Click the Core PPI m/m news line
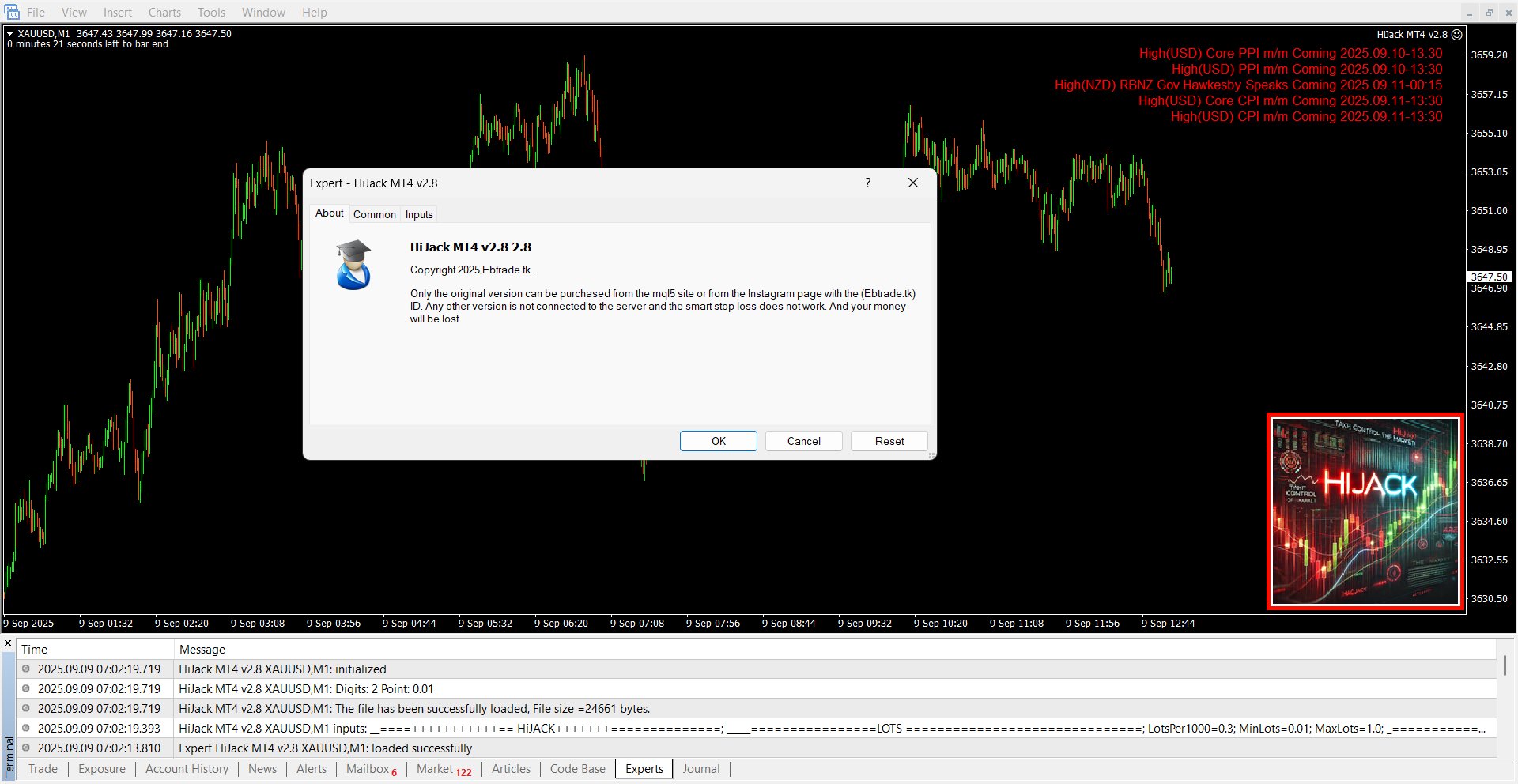The width and height of the screenshot is (1518, 784). click(x=1290, y=54)
